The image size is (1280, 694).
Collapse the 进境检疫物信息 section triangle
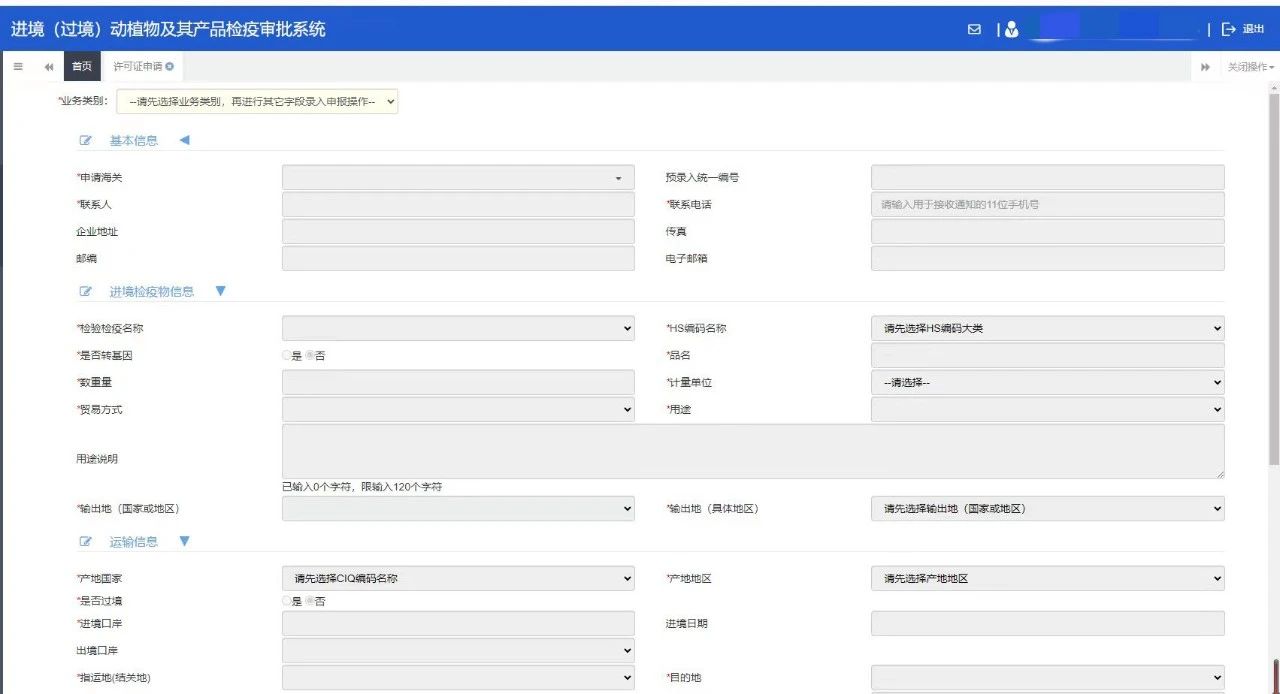coord(221,291)
